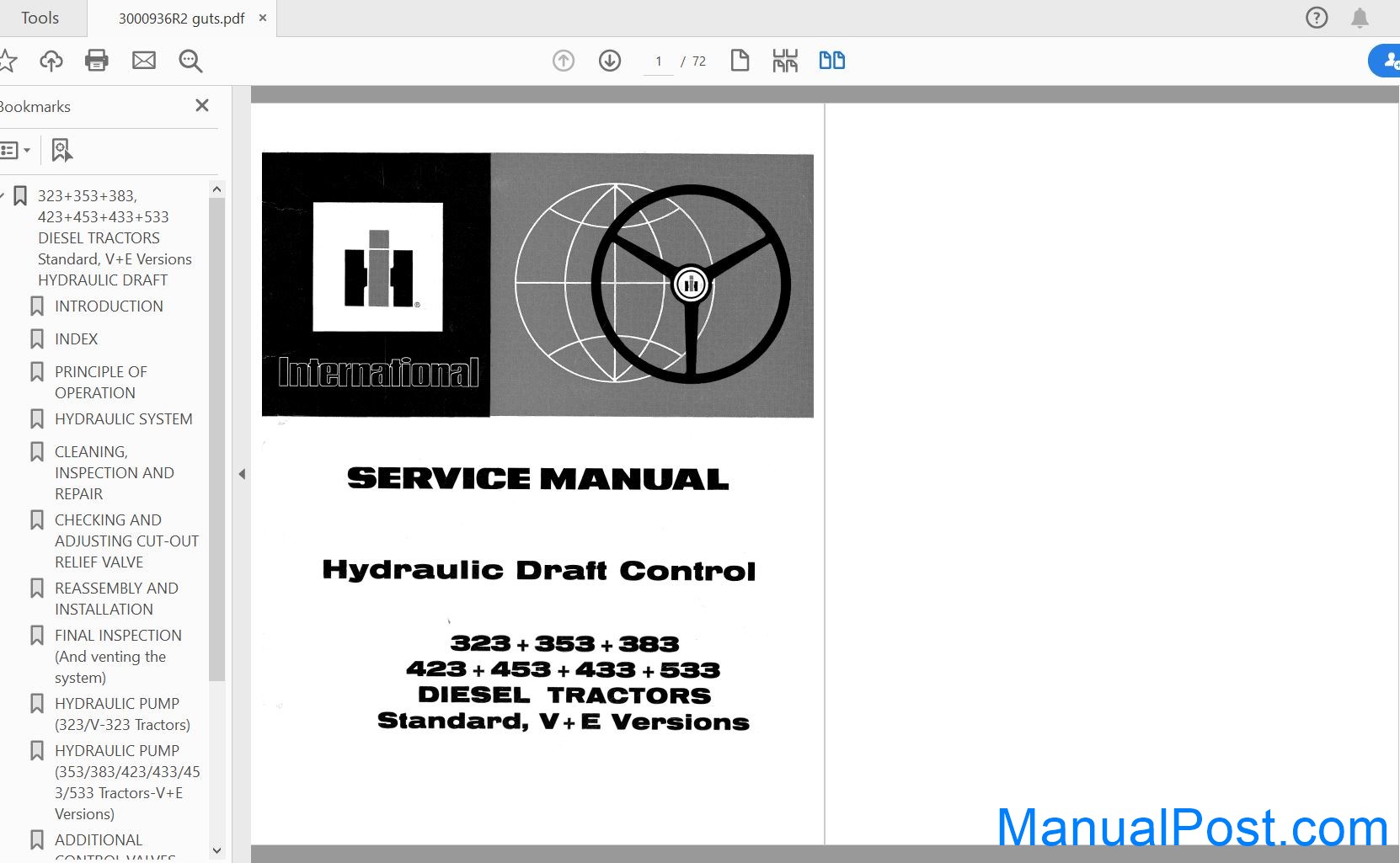Open REASSEMBLY AND INSTALLATION bookmark
The image size is (1400, 863).
(x=116, y=599)
